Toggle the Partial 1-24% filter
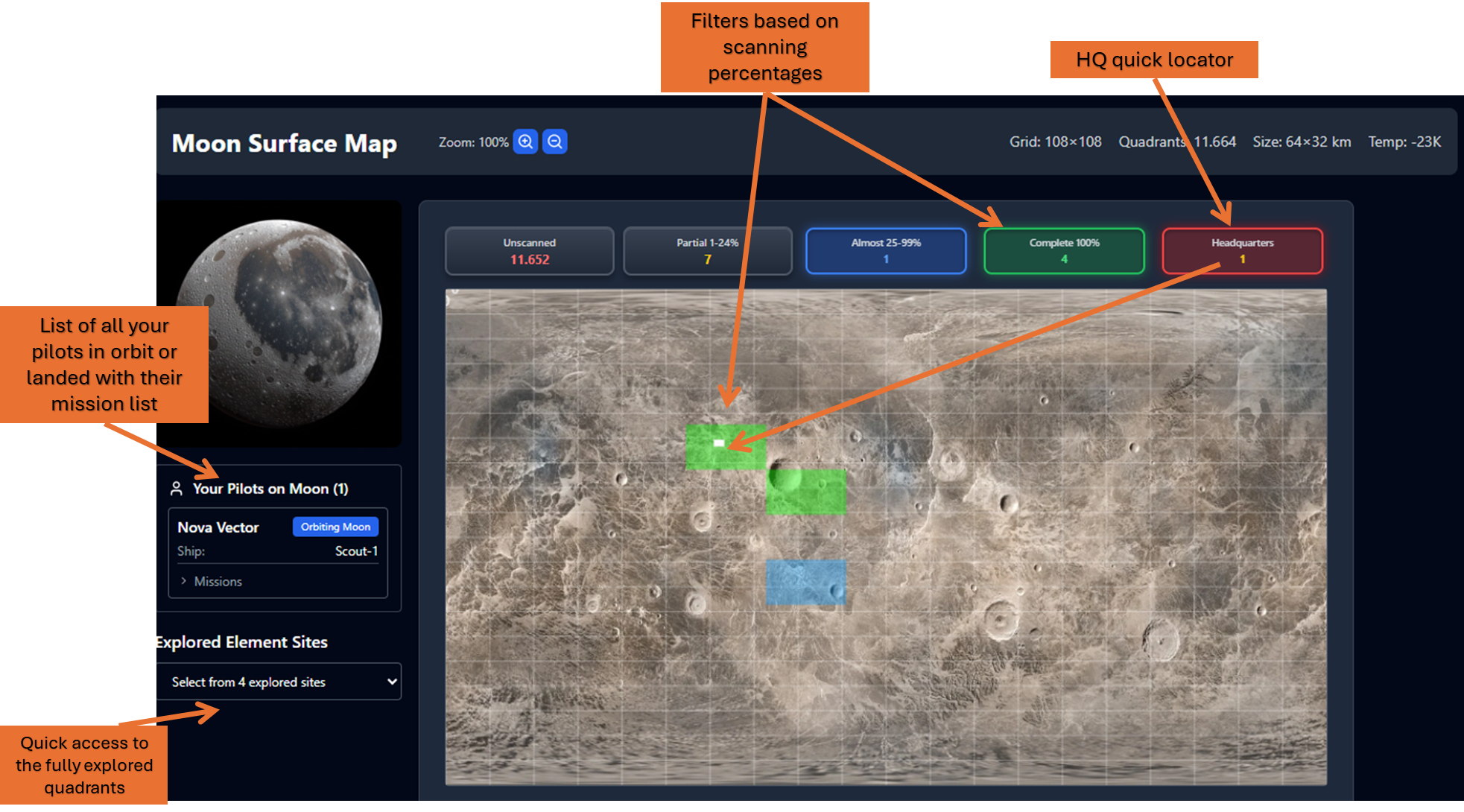 (707, 251)
